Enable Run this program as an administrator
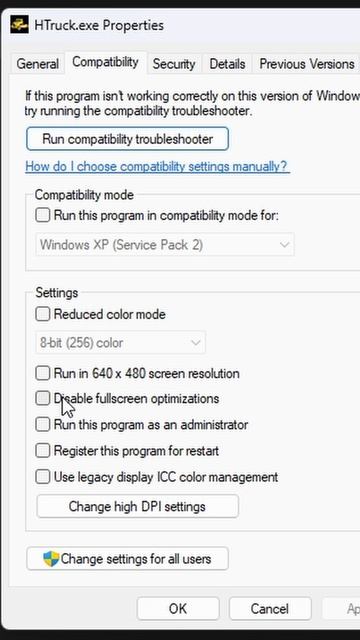360x640 pixels. 42,424
